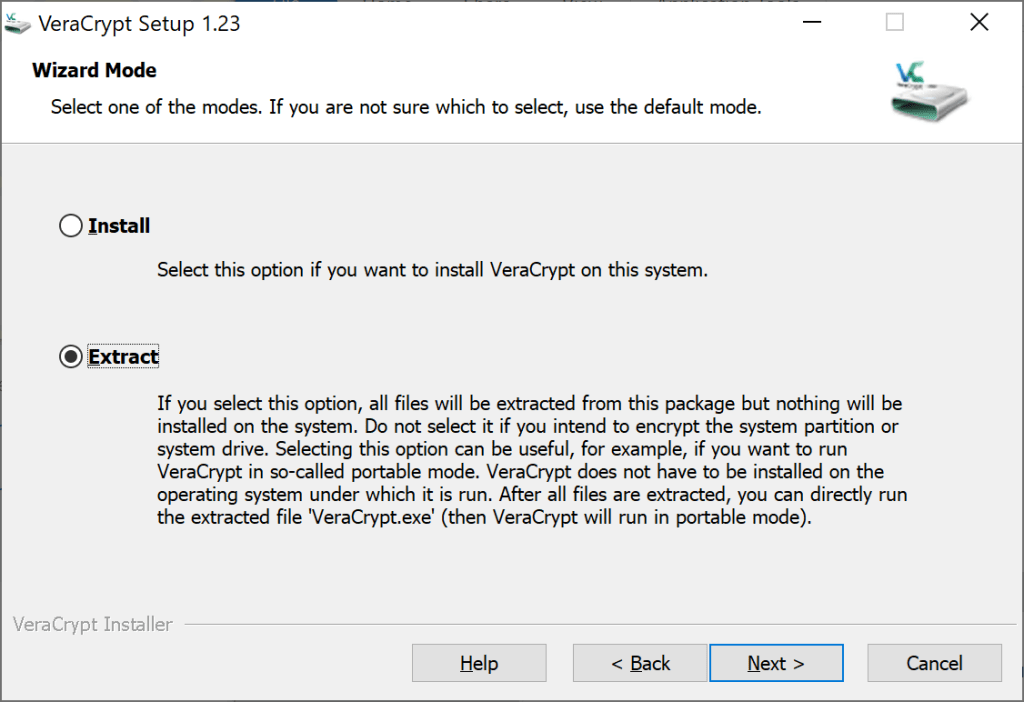Click the 'Select one of the modes' instruction
The height and width of the screenshot is (702, 1024).
point(406,106)
